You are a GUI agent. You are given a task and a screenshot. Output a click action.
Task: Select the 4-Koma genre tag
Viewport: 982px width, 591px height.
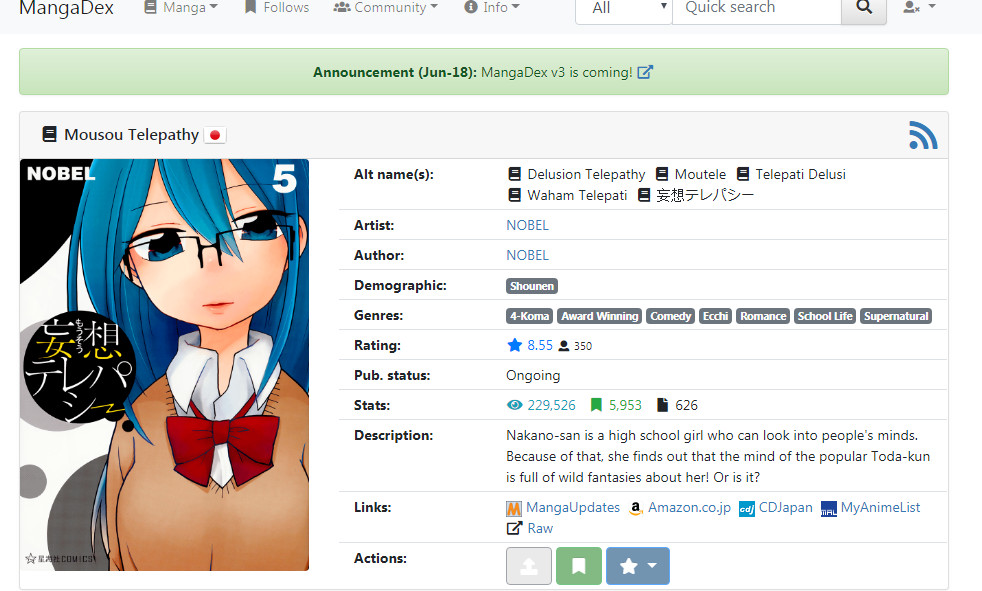click(x=529, y=316)
